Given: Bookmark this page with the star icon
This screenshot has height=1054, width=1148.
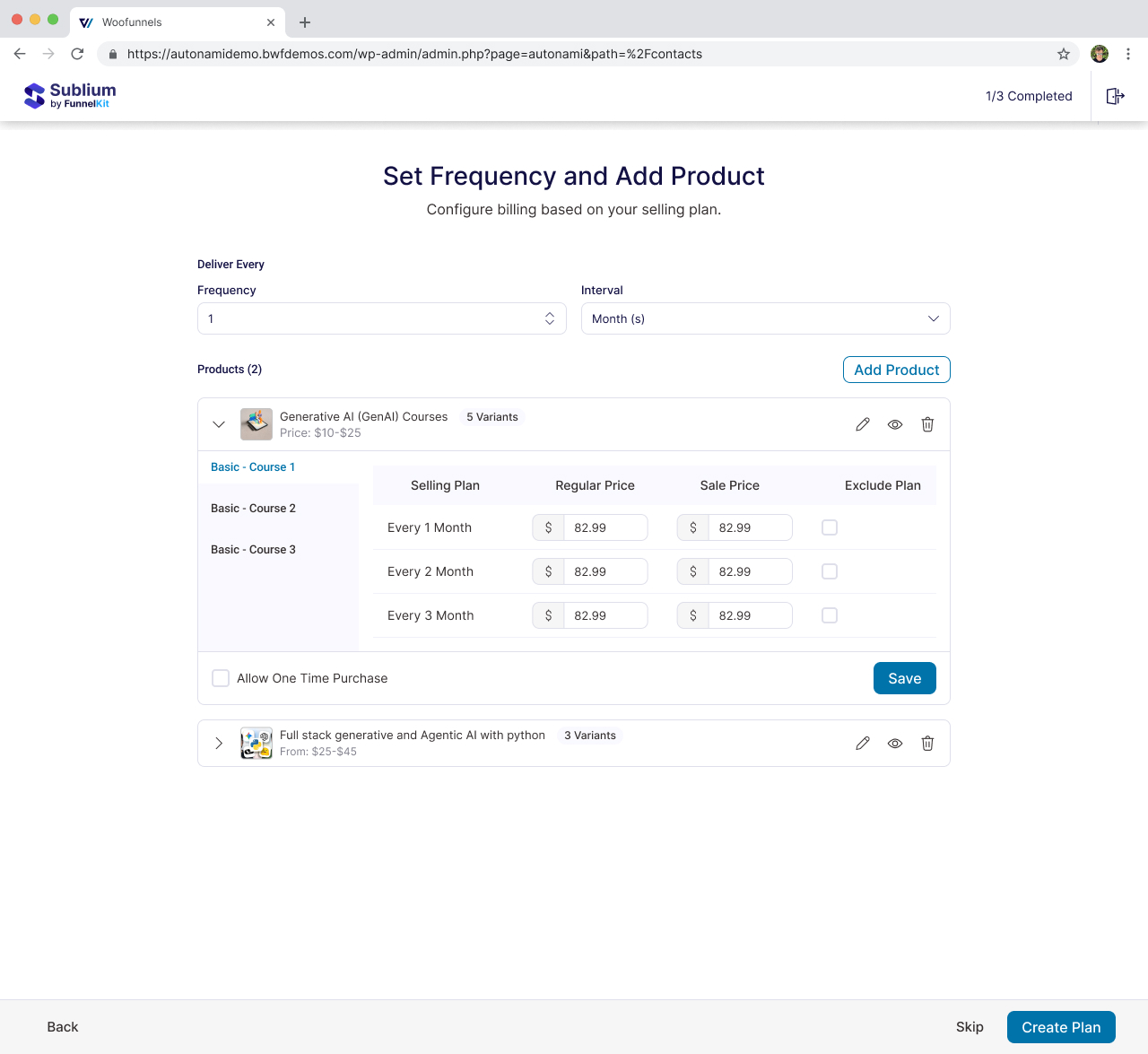Looking at the screenshot, I should point(1064,54).
